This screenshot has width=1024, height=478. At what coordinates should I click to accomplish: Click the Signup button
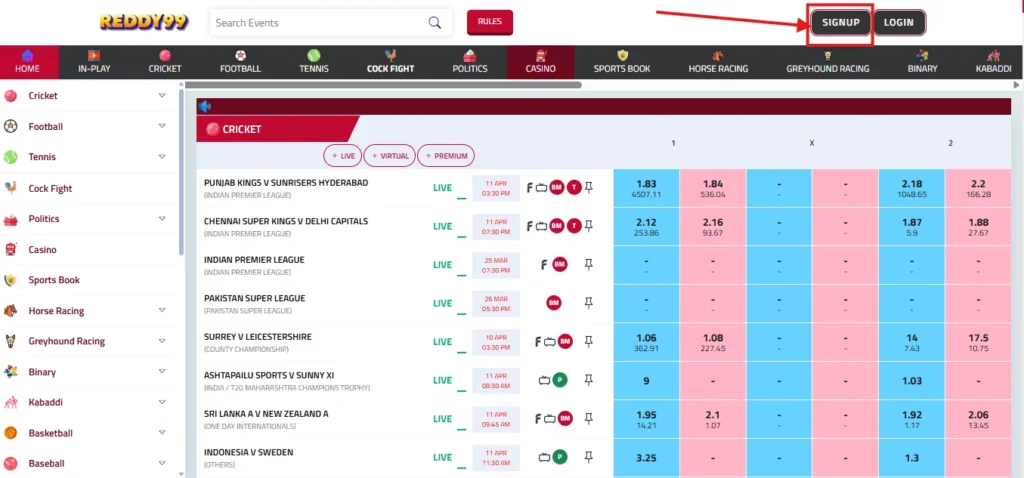tap(840, 23)
